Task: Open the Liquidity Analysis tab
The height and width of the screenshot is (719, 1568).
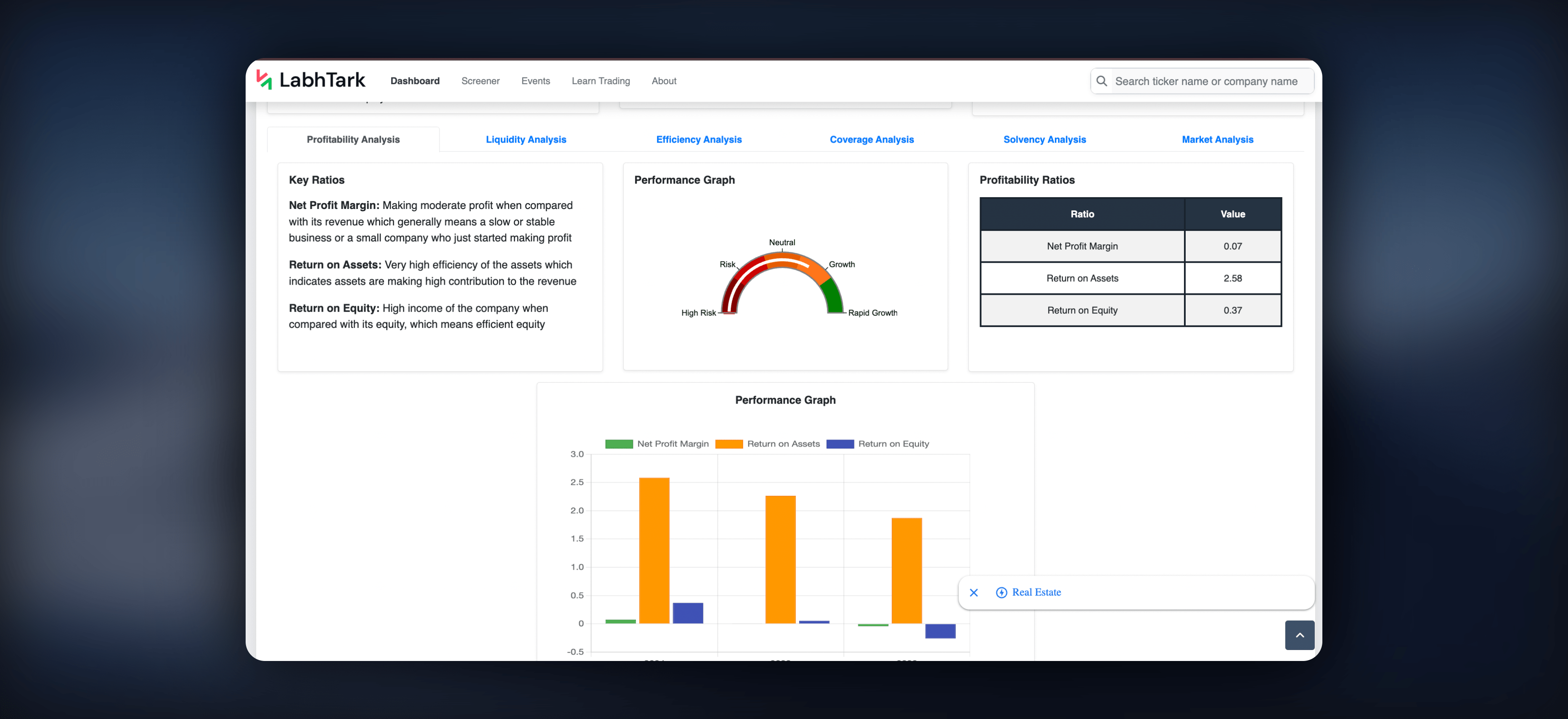Action: pos(526,139)
